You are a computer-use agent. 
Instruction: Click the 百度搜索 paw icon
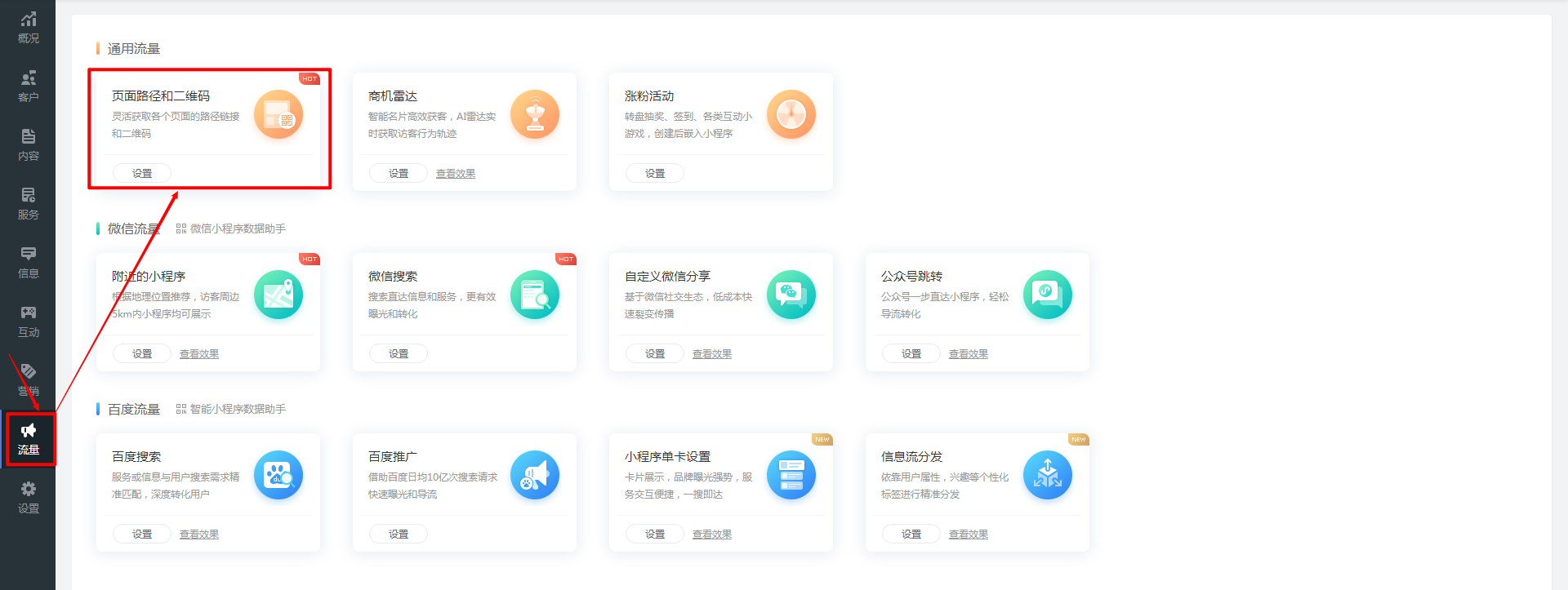[x=278, y=475]
